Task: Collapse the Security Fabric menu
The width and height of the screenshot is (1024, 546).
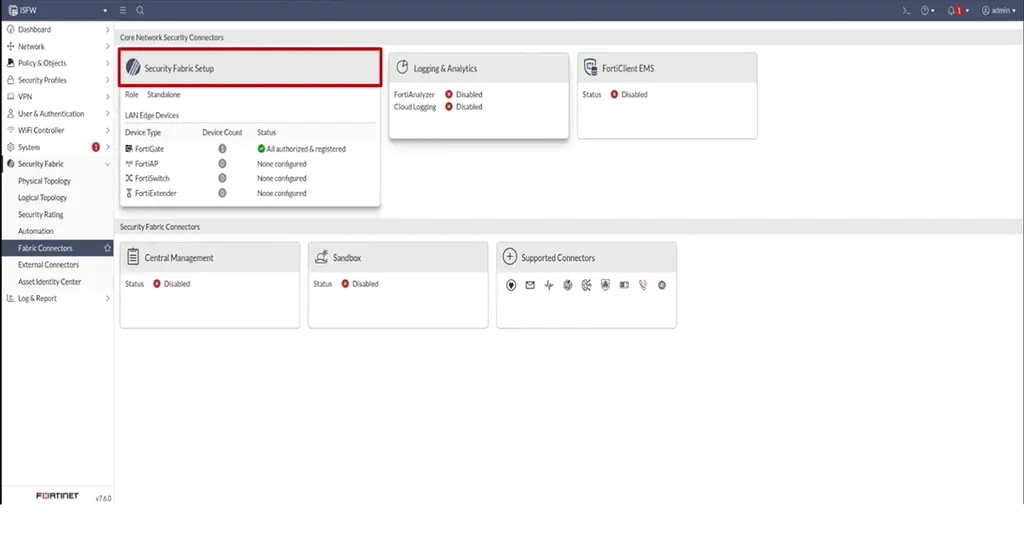Action: tap(57, 164)
